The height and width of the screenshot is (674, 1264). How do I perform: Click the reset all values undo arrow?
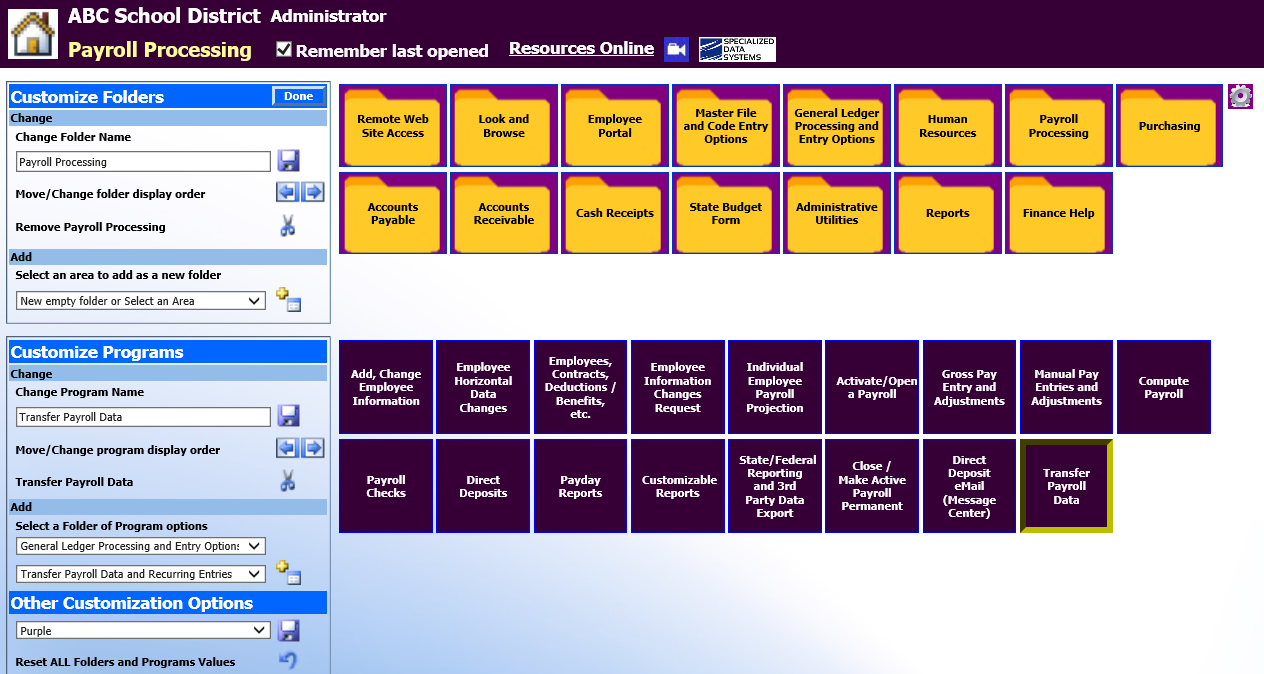click(288, 661)
